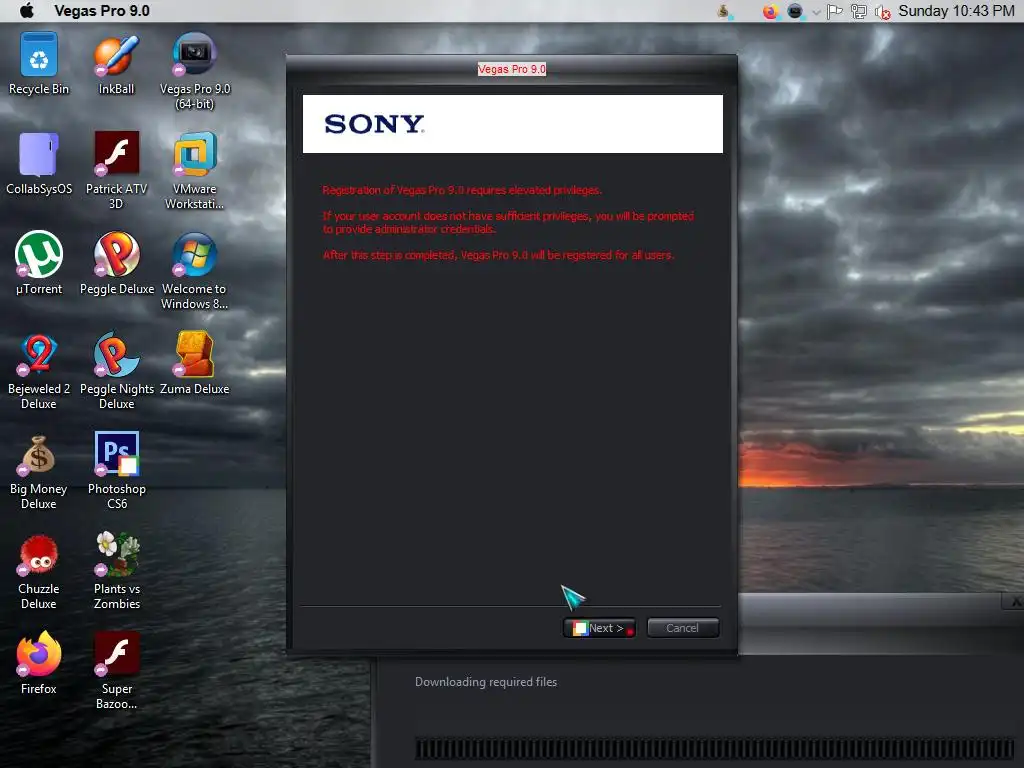Viewport: 1024px width, 768px height.
Task: Launch Photoshop CS6 from the desktop
Action: coord(116,470)
